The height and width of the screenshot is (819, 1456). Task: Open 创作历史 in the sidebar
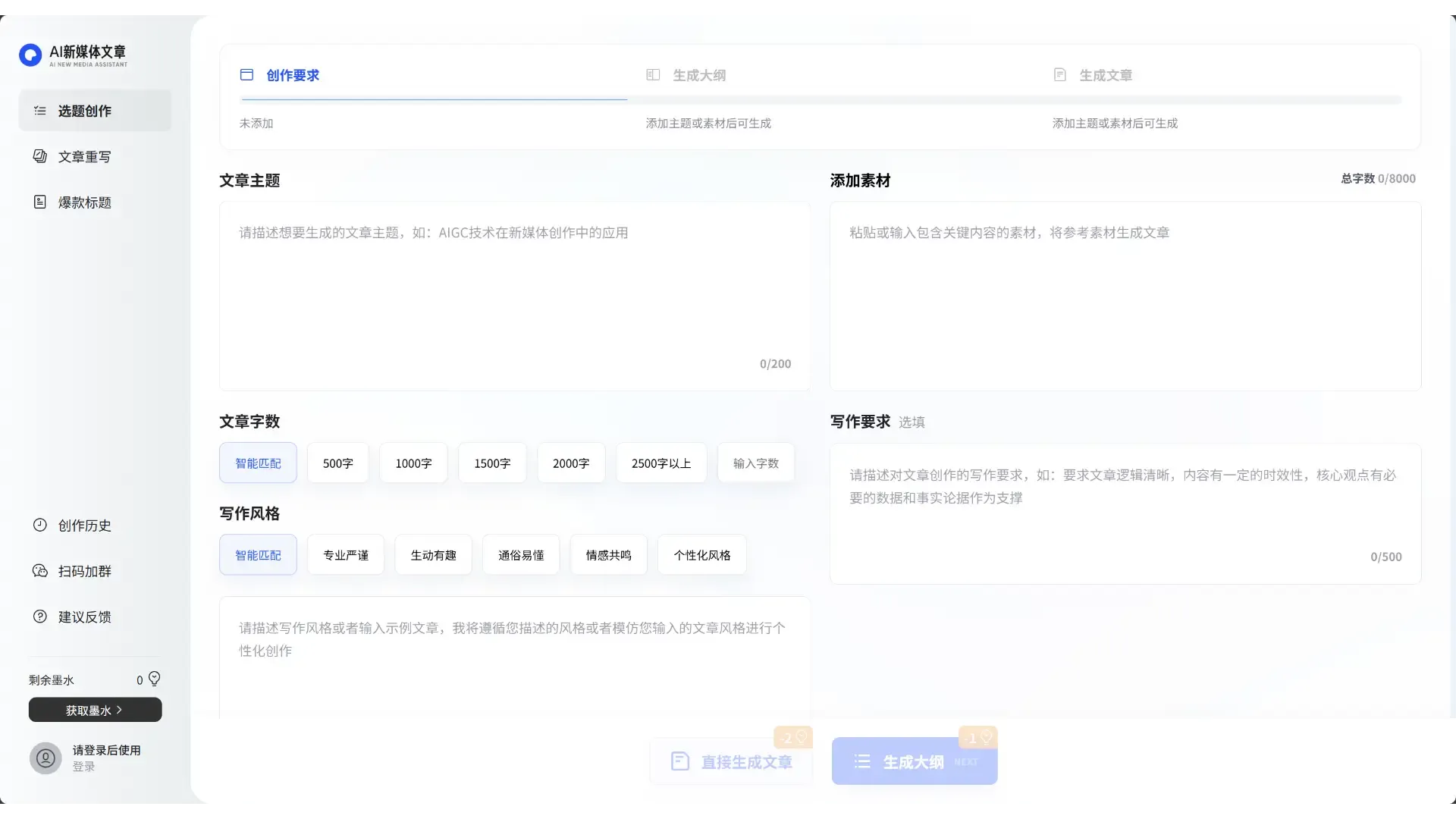tap(95, 525)
